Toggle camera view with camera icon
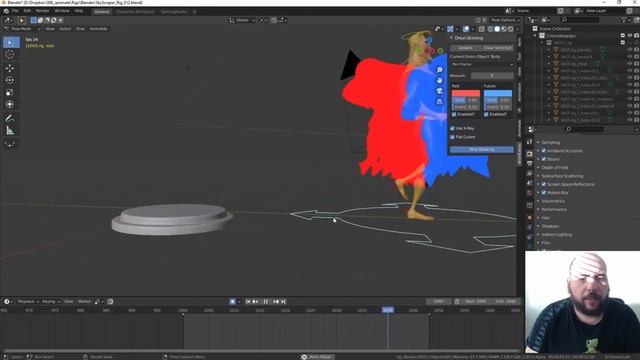The height and width of the screenshot is (360, 640). pyautogui.click(x=439, y=90)
